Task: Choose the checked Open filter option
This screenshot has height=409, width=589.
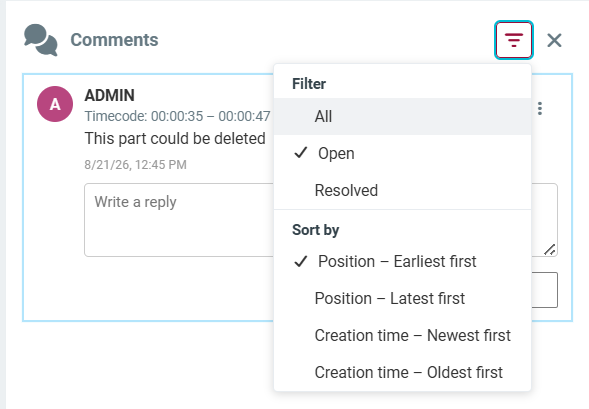Action: [402, 153]
